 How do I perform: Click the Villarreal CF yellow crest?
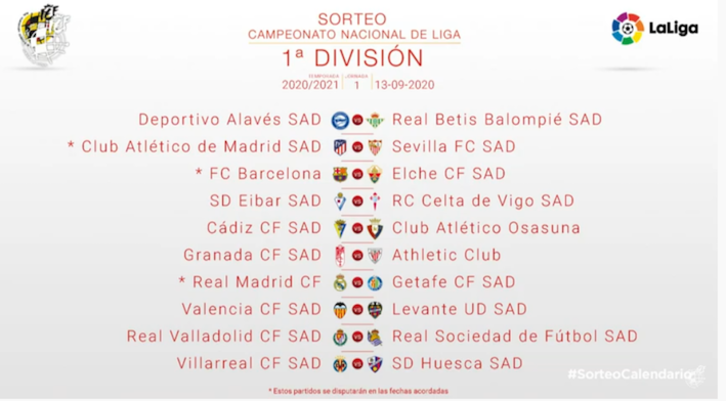[x=340, y=363]
